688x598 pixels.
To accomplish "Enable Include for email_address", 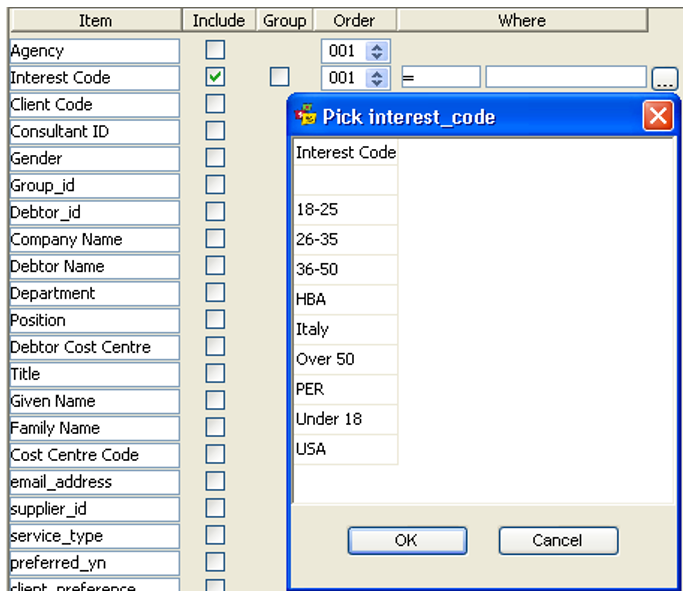I will (215, 481).
